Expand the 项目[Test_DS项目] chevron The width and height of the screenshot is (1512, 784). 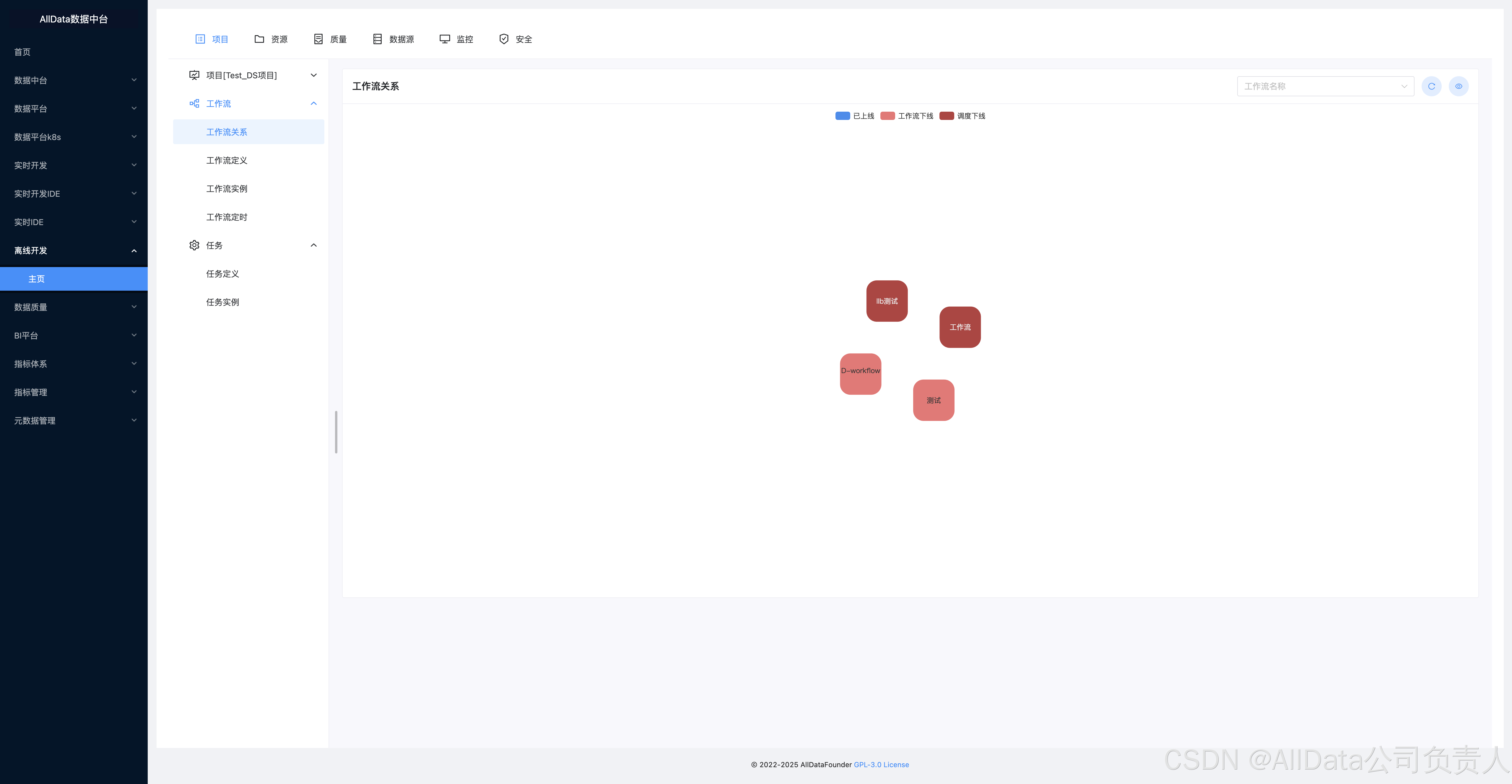pos(313,75)
